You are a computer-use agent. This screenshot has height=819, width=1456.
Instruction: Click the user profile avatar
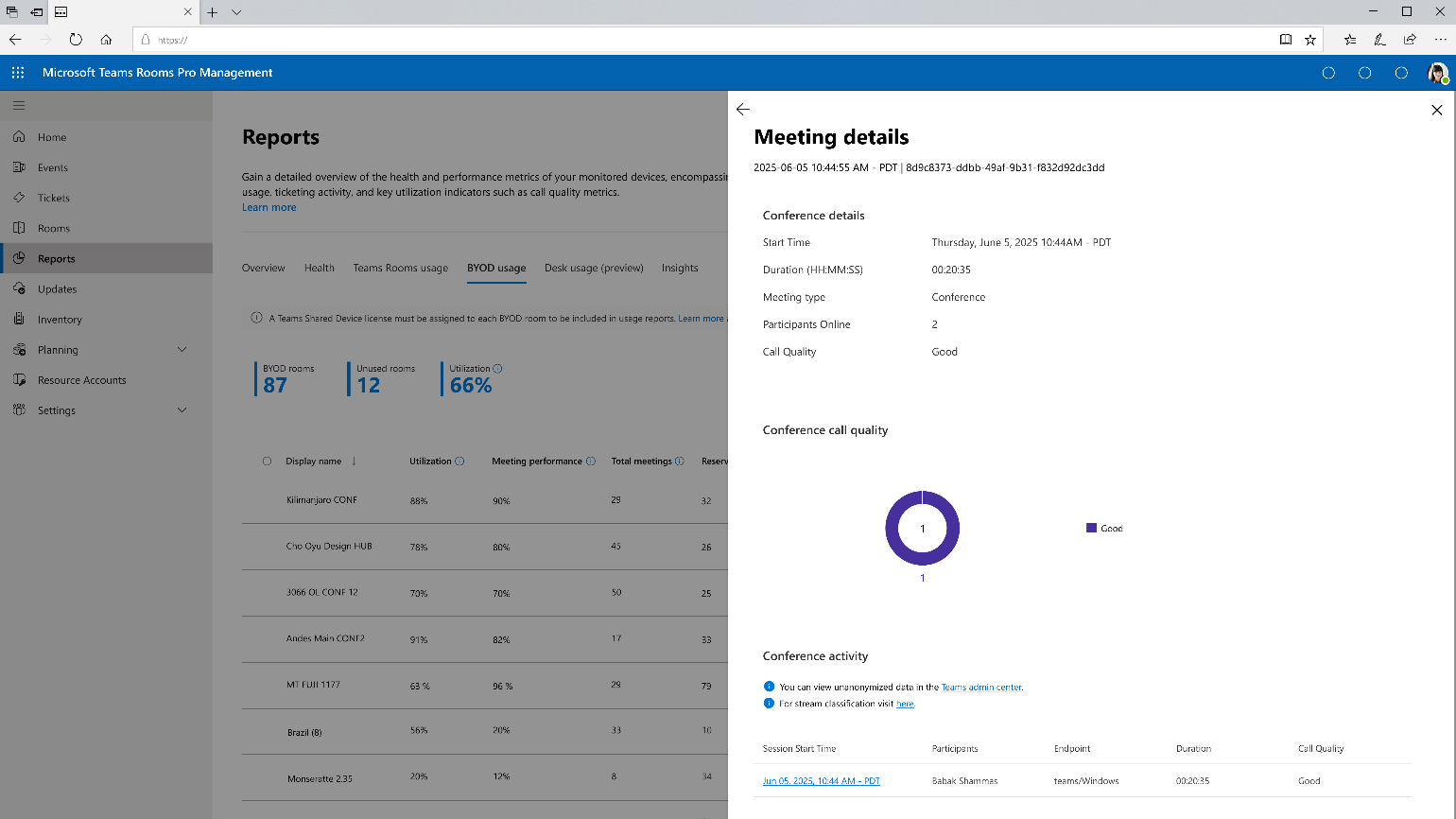point(1437,73)
